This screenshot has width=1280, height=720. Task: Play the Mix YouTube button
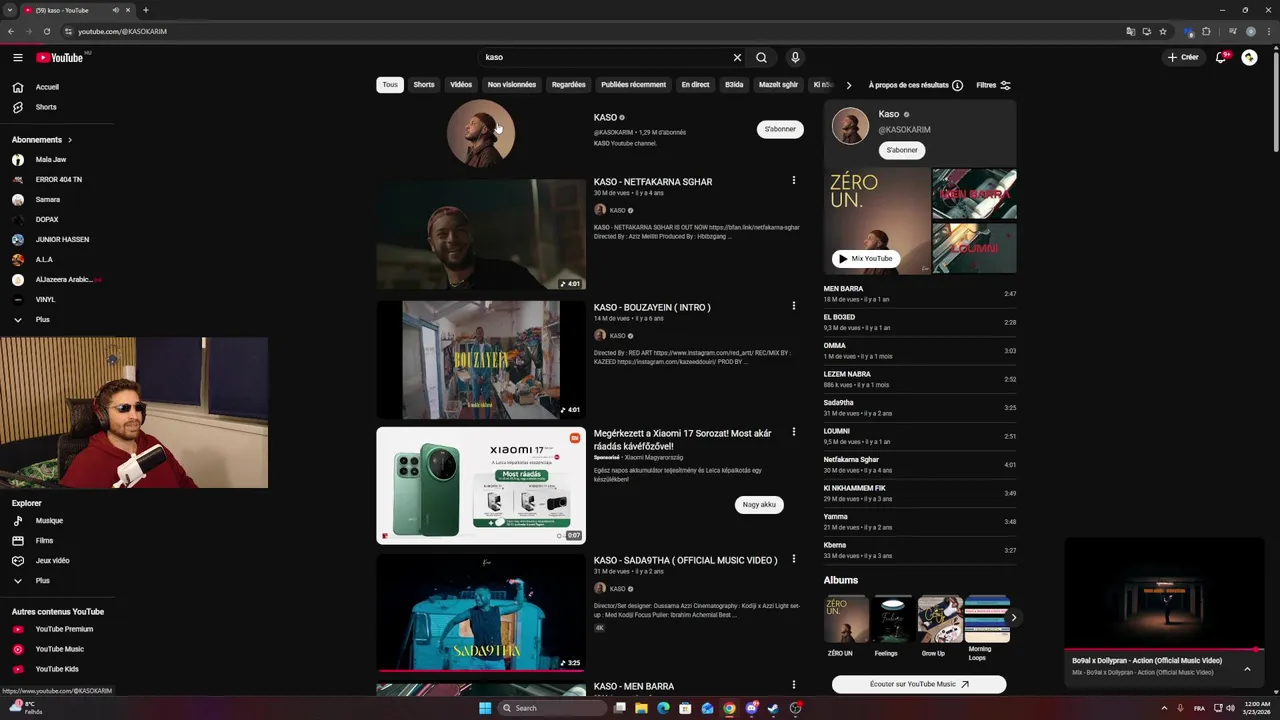[x=865, y=258]
